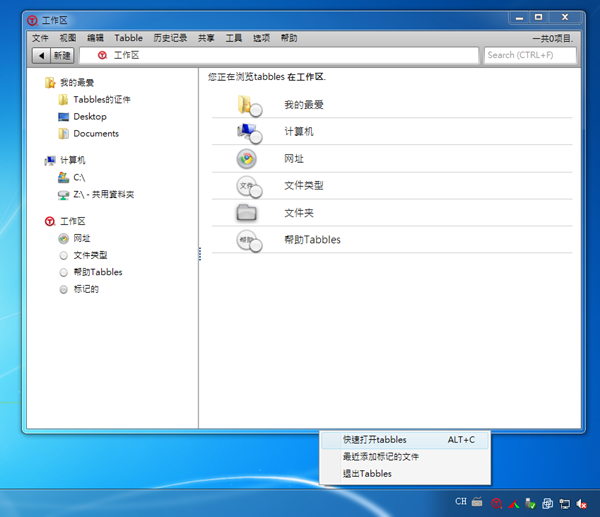Click the Search (CTRL+F) field
This screenshot has width=600, height=517.
530,55
